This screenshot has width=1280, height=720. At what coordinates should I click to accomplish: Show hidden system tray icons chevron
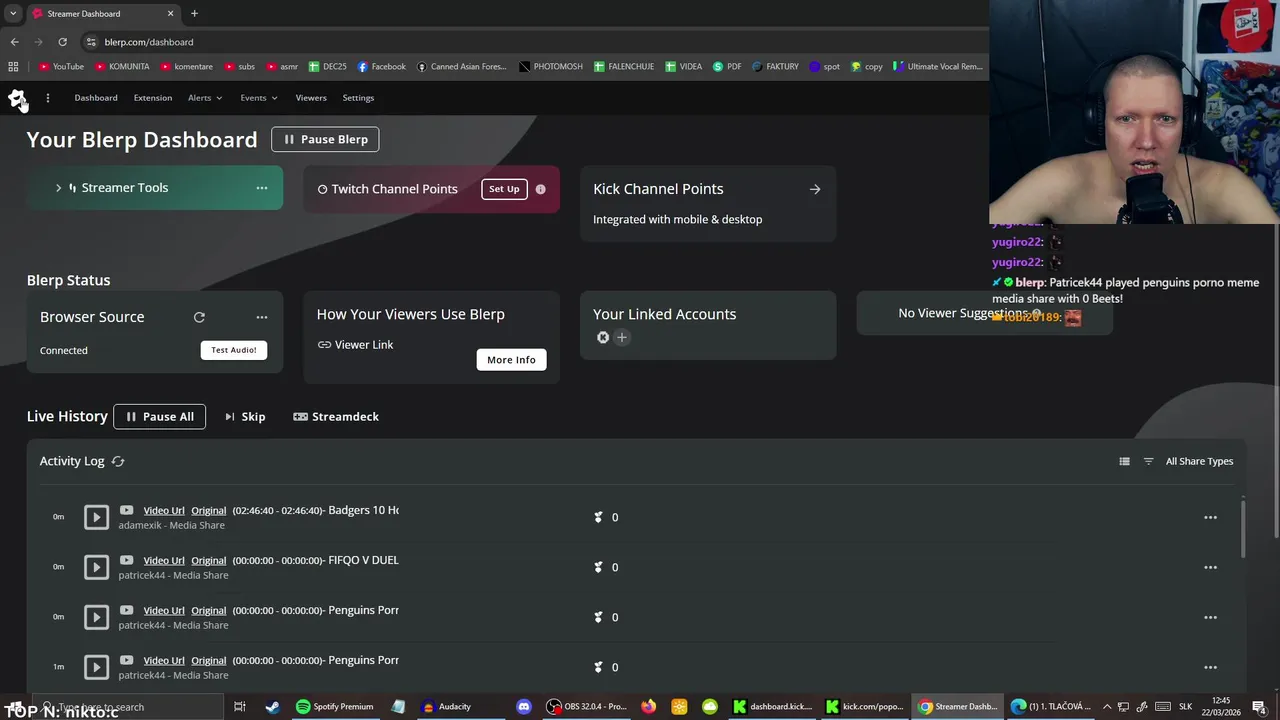pyautogui.click(x=1107, y=707)
